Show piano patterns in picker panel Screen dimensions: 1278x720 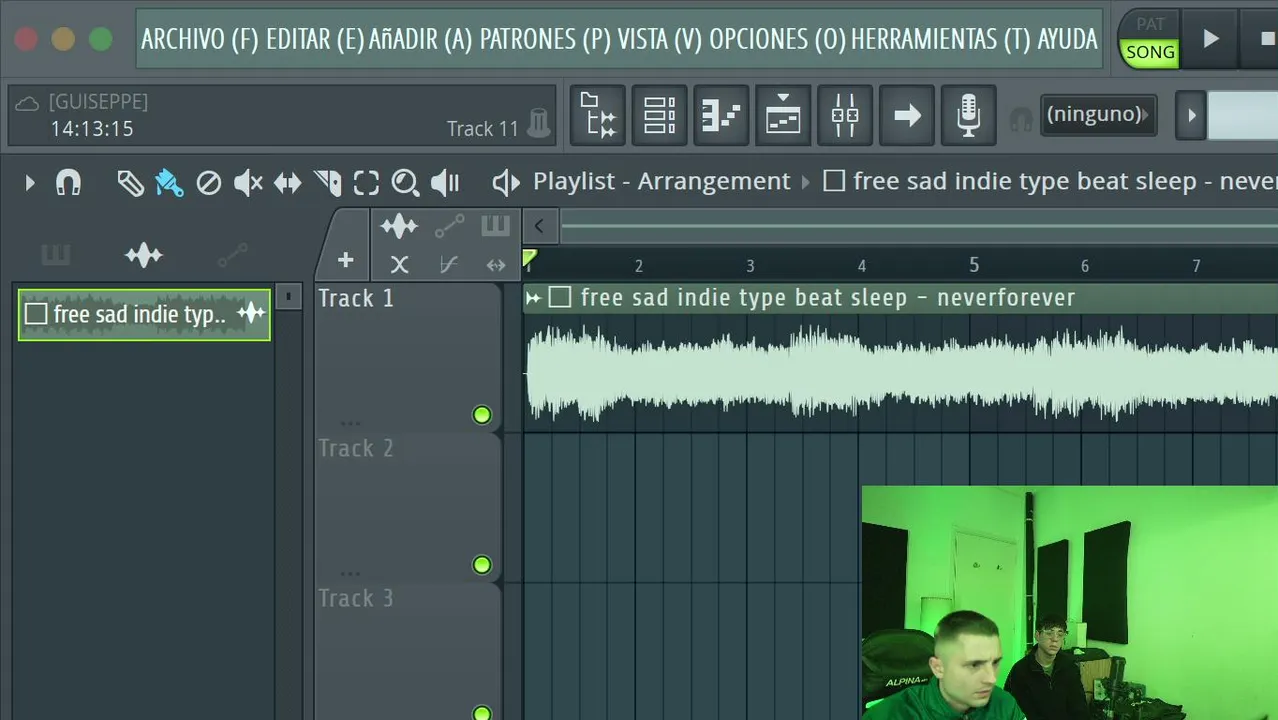coord(56,256)
